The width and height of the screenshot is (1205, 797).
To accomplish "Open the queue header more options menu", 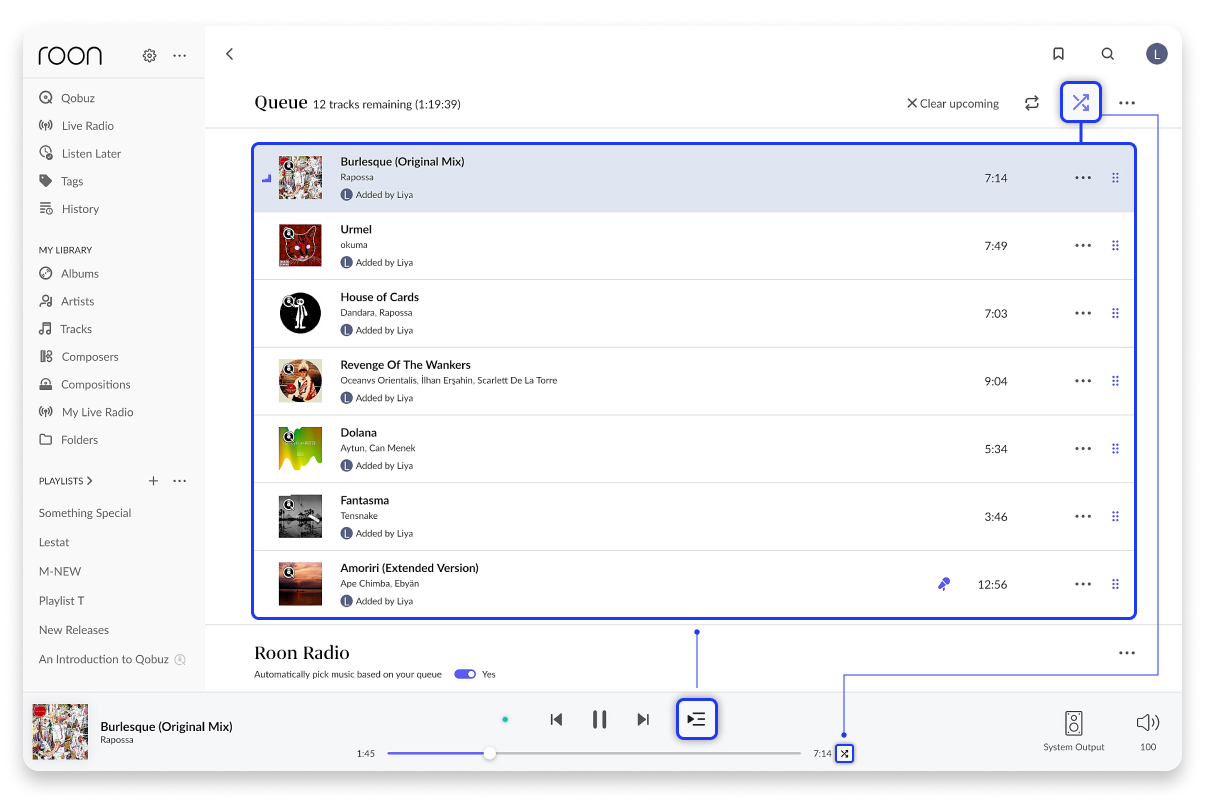I will point(1127,103).
